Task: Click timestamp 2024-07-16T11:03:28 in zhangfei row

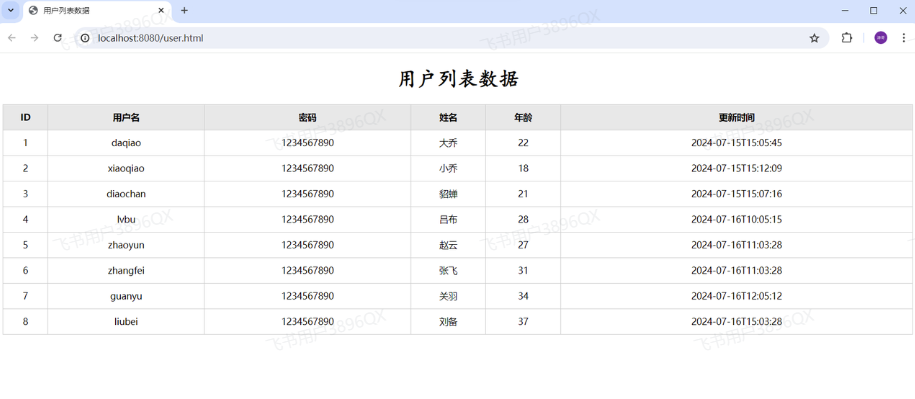Action: tap(736, 271)
